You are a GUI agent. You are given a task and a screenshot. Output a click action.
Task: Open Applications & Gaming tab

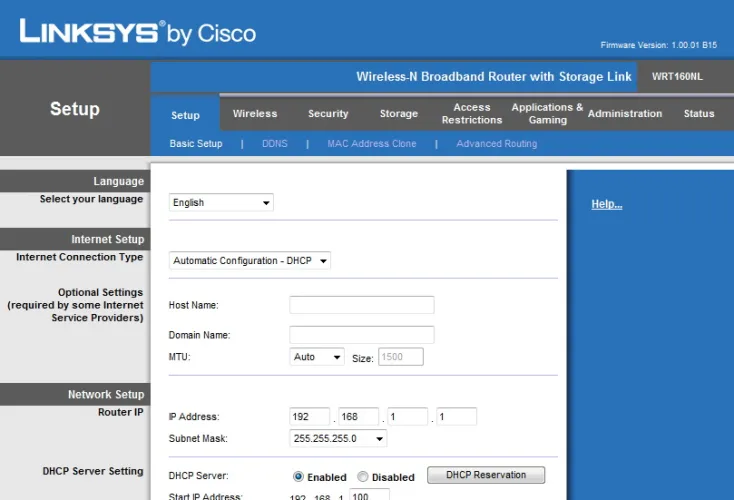(x=547, y=114)
